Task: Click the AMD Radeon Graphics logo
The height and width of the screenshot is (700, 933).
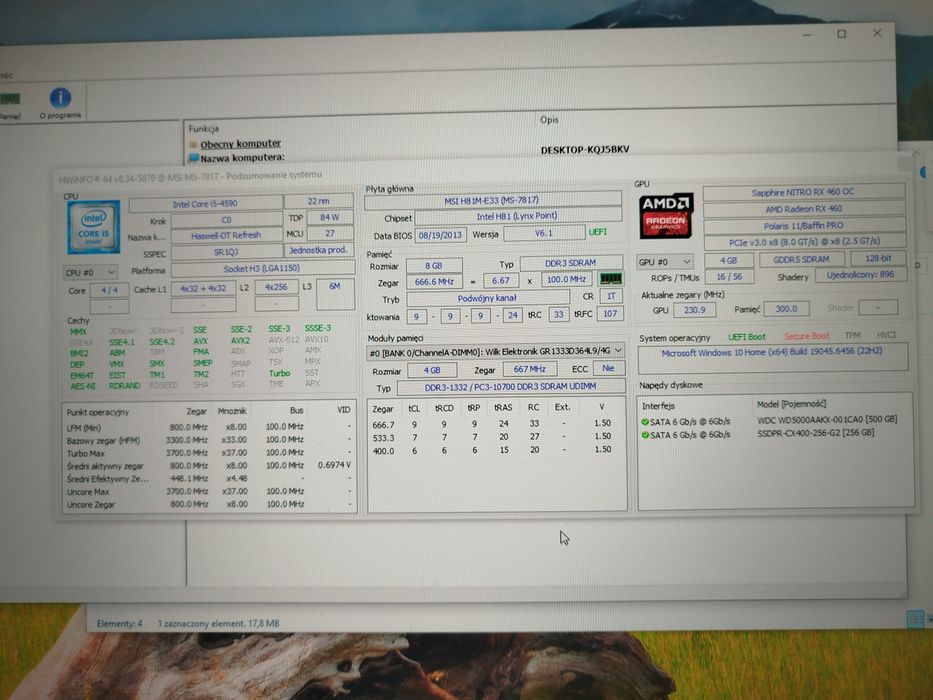Action: click(666, 215)
